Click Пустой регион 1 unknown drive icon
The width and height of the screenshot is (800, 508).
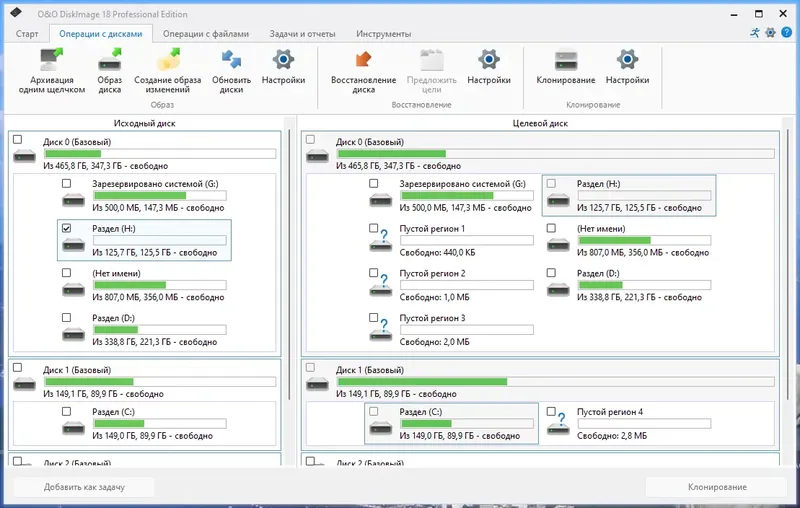pos(381,241)
